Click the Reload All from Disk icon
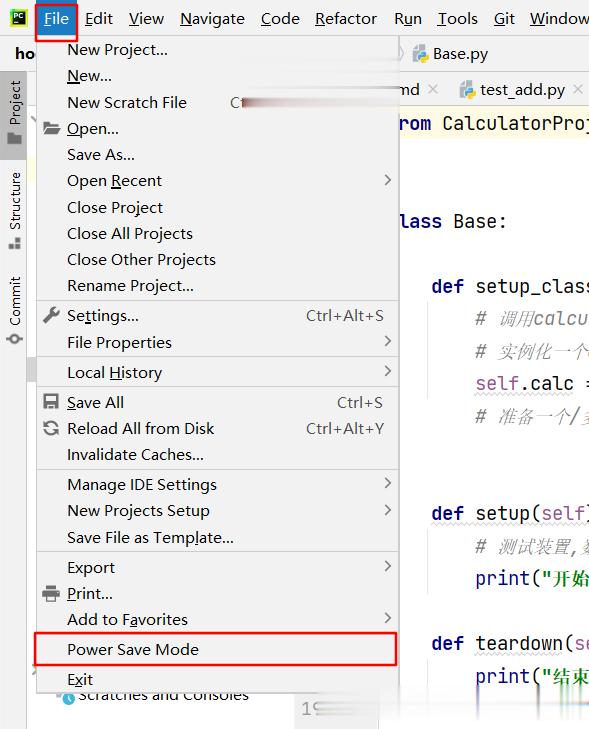The height and width of the screenshot is (729, 589). (51, 428)
